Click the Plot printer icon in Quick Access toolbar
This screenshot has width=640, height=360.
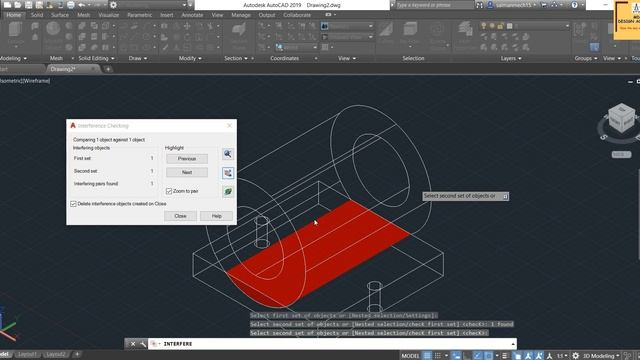(71, 5)
